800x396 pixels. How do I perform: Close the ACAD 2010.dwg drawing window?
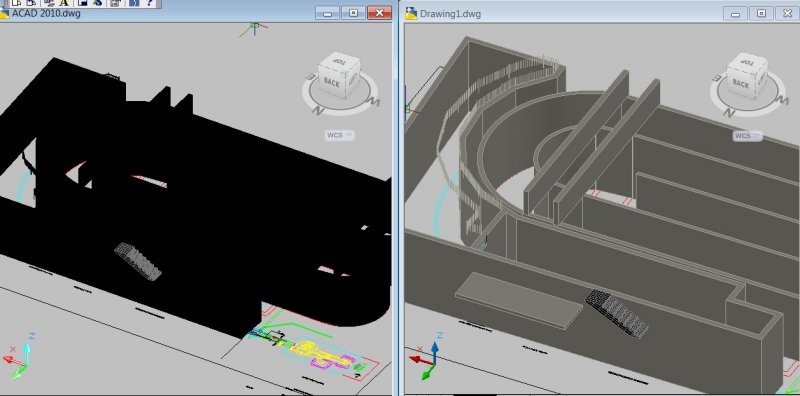pyautogui.click(x=379, y=13)
